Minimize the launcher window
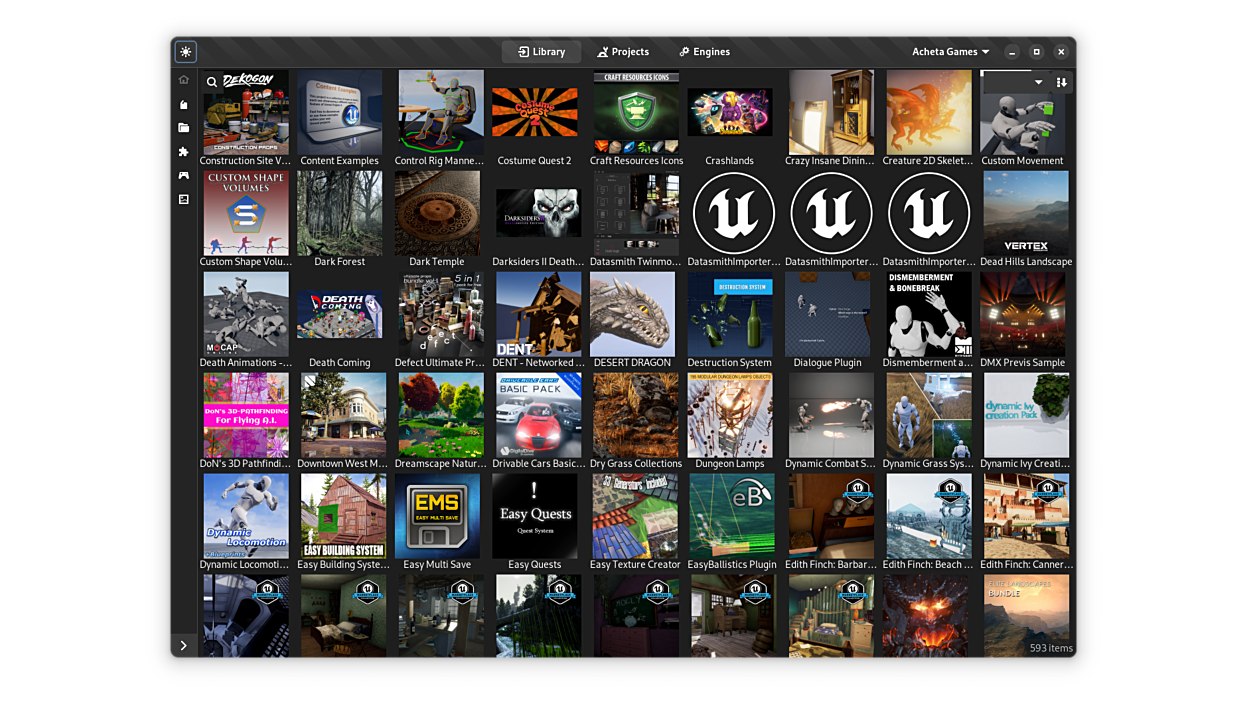Image resolution: width=1248 pixels, height=702 pixels. [x=1012, y=52]
